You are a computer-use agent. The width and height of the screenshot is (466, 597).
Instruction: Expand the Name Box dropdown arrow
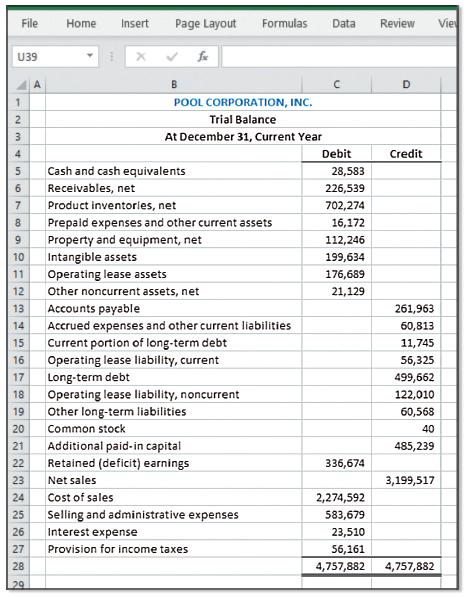point(90,56)
